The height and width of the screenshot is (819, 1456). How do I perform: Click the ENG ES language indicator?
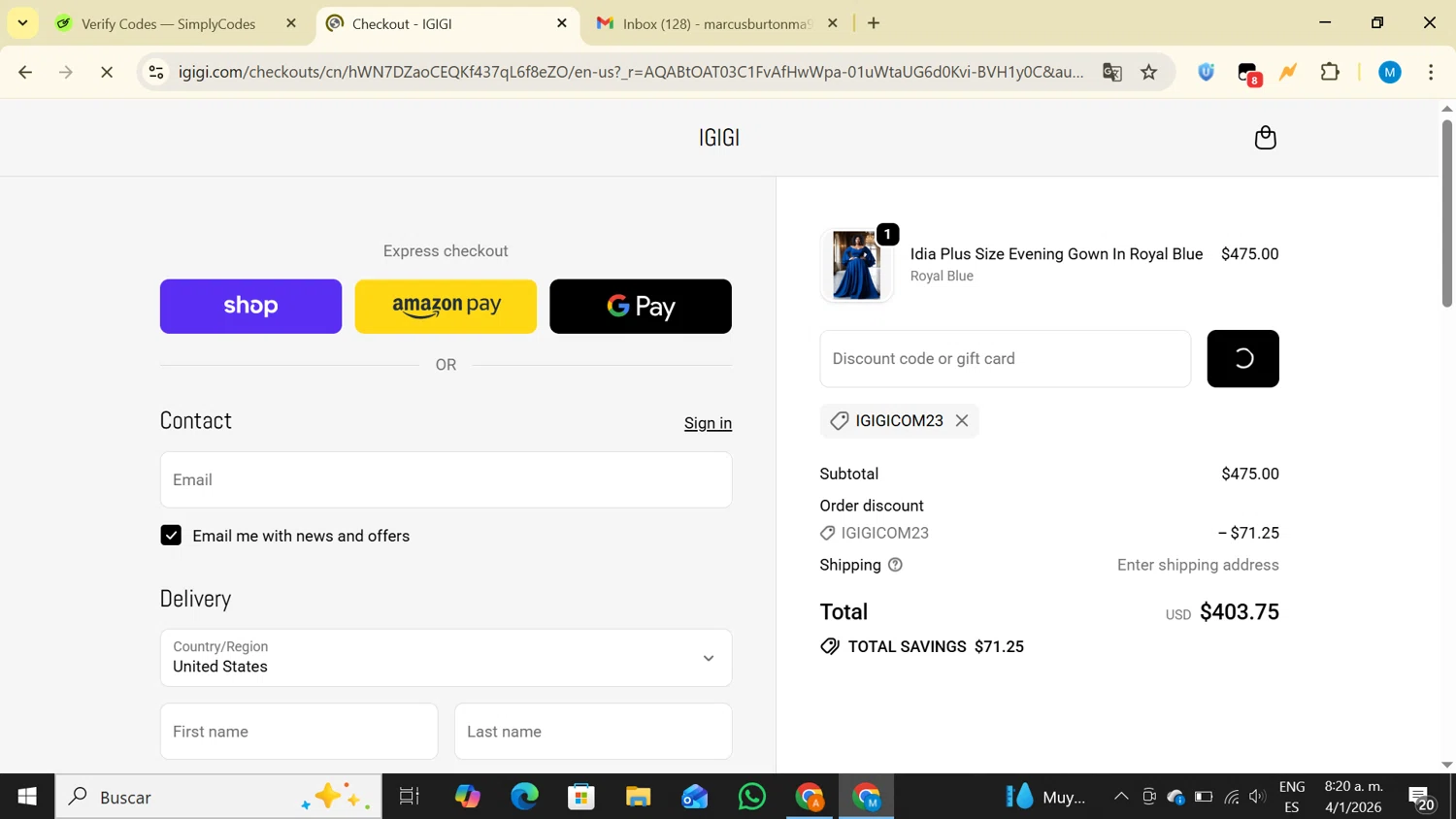[x=1292, y=797]
